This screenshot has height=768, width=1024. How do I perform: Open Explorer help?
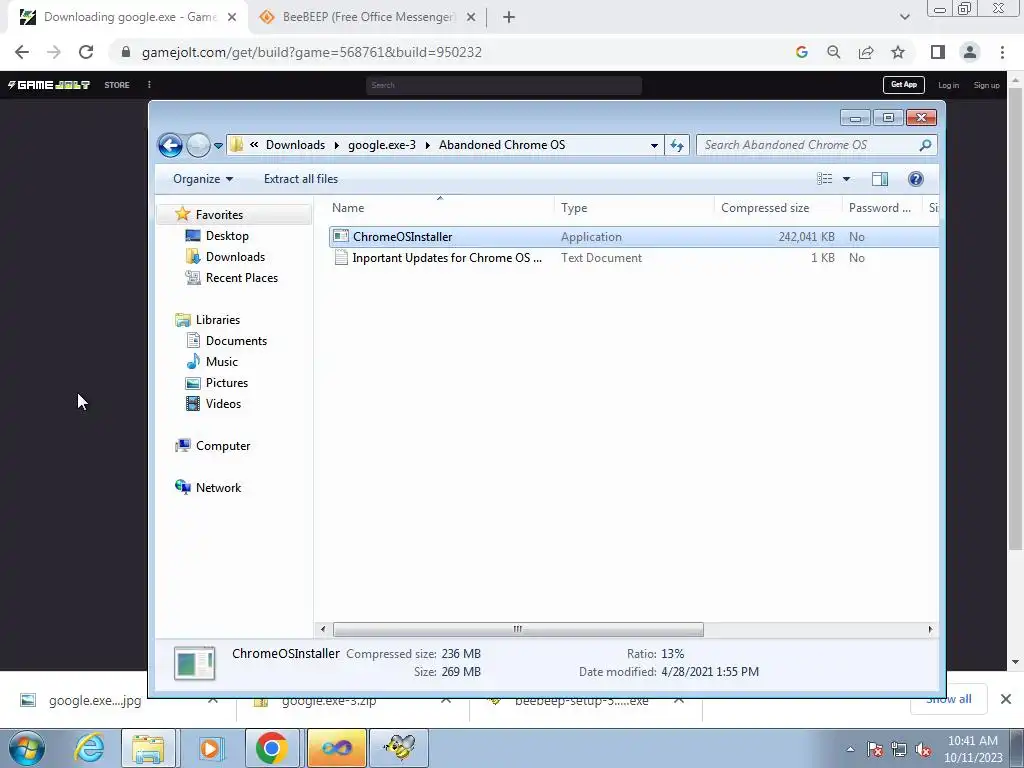[916, 179]
